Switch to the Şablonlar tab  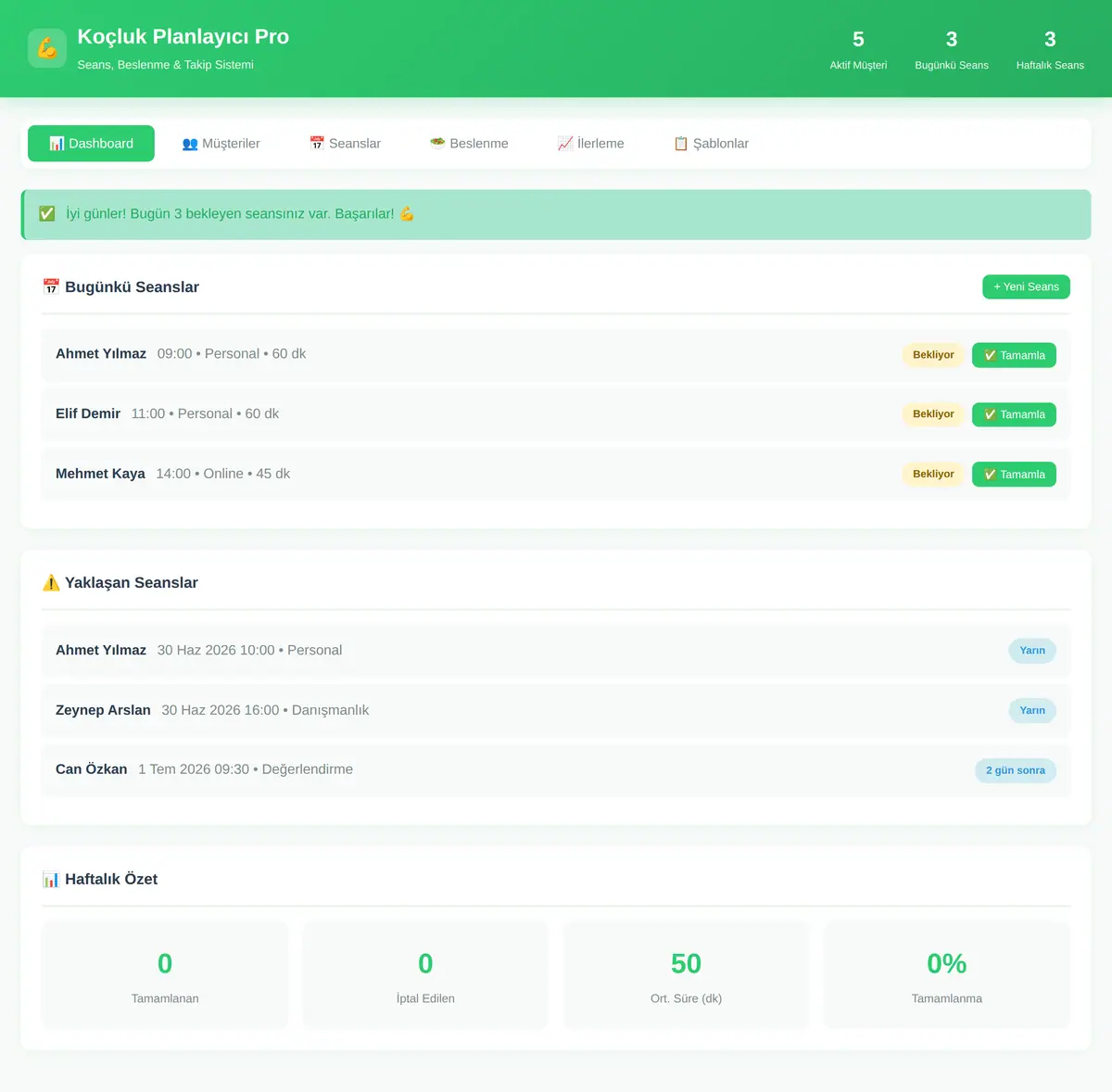click(x=711, y=144)
